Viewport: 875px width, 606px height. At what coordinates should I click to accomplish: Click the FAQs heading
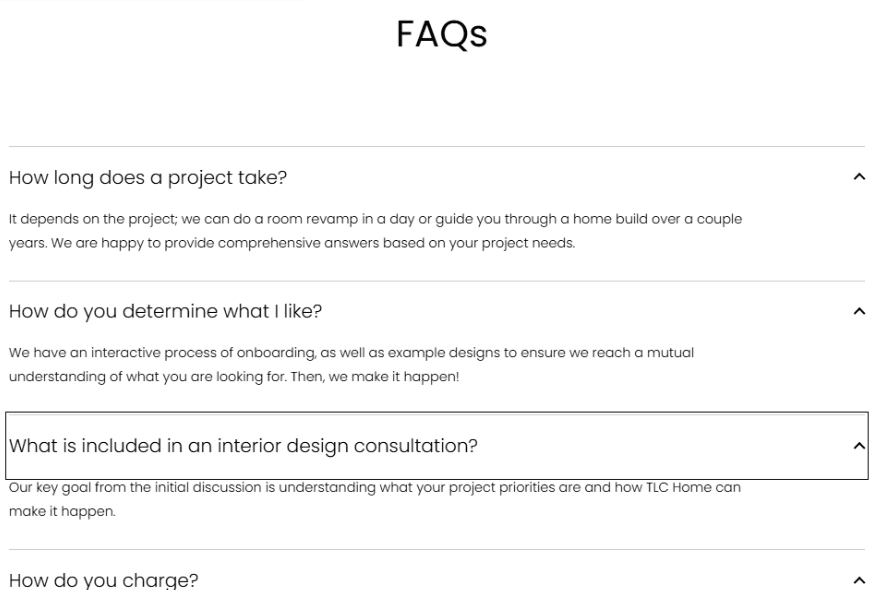click(441, 35)
